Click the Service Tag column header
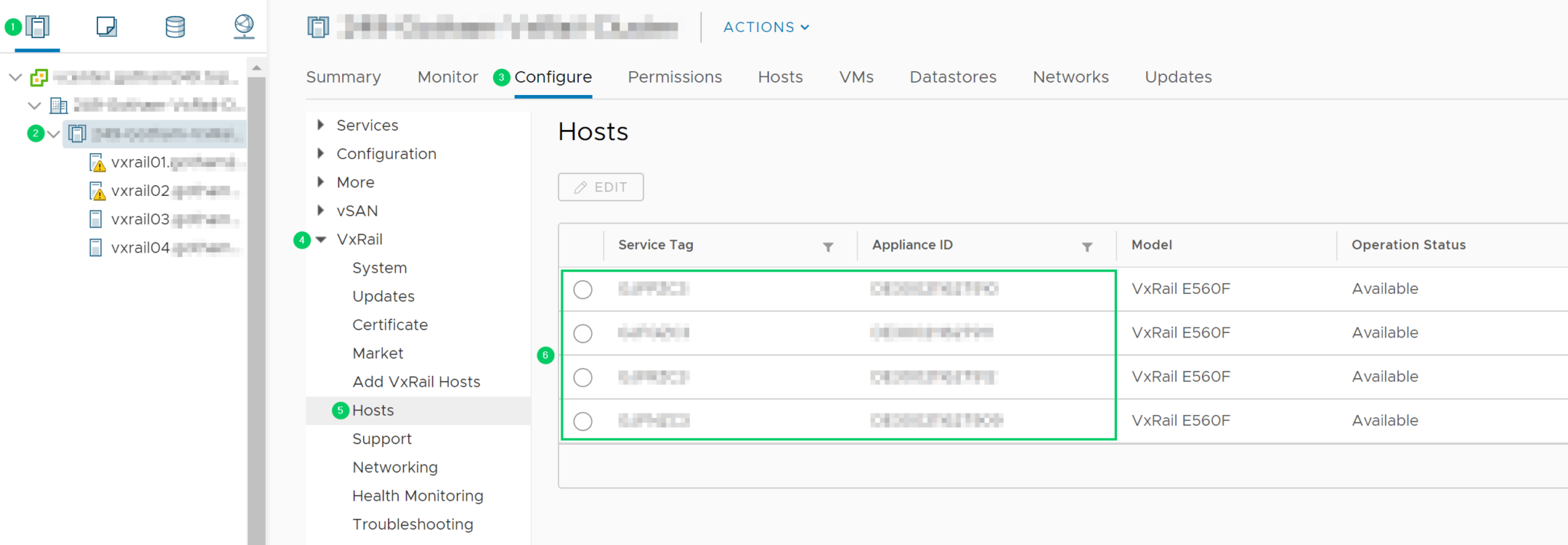The image size is (1568, 545). coord(655,245)
